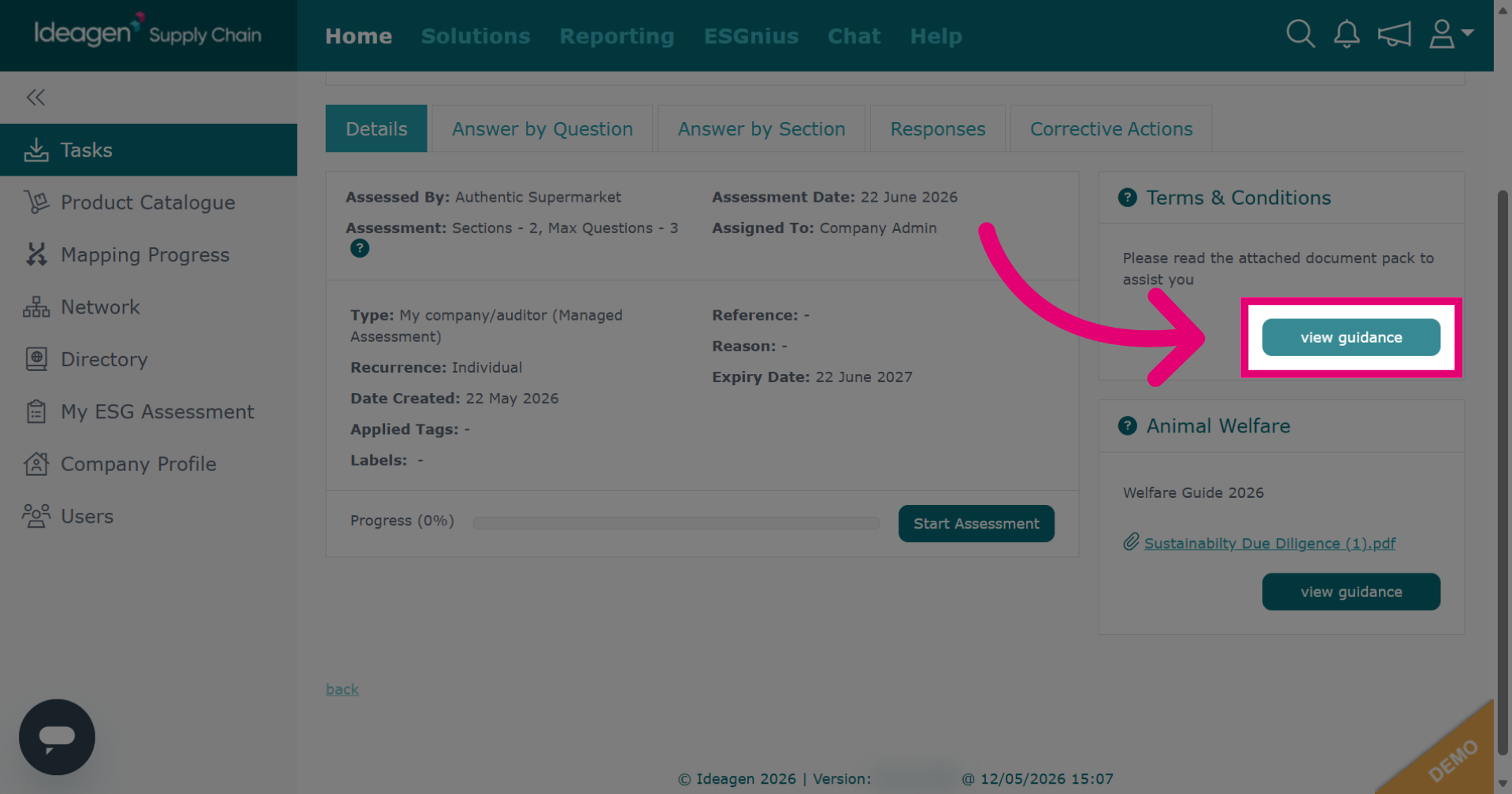Screen dimensions: 1512x794
Task: Open Sustainabilty Due Diligence (1).pdf link
Action: coord(1269,544)
